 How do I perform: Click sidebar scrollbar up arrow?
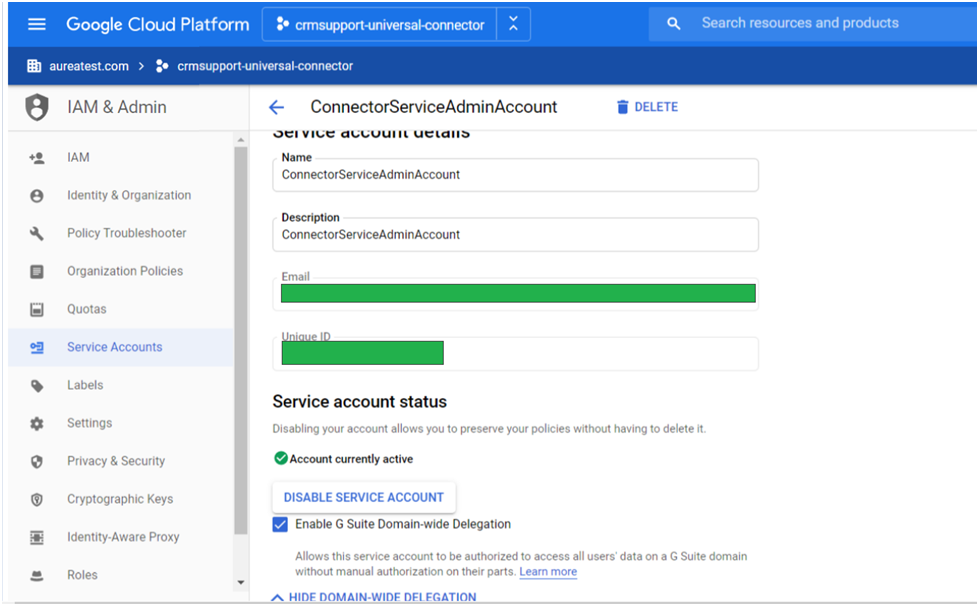tap(240, 140)
